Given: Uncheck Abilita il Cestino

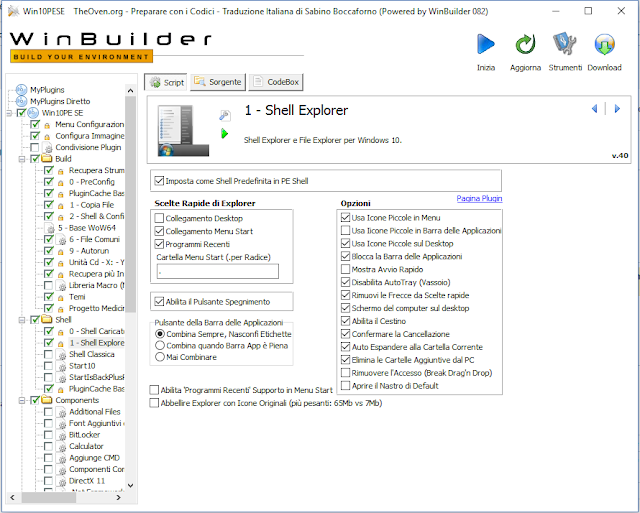Looking at the screenshot, I should coord(345,321).
